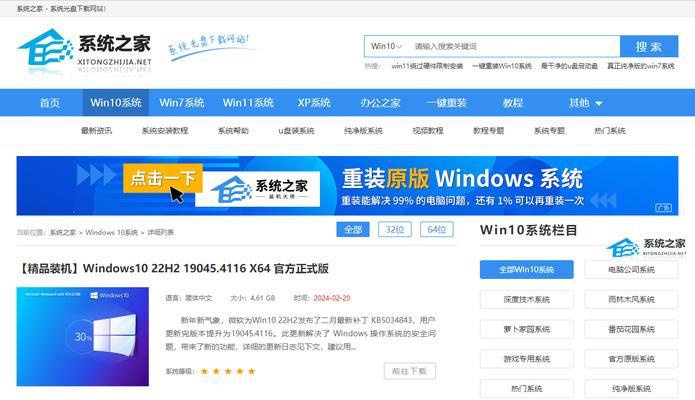Open 热门系统 sub-navigation link
Screen dimensions: 695x400
[609, 130]
